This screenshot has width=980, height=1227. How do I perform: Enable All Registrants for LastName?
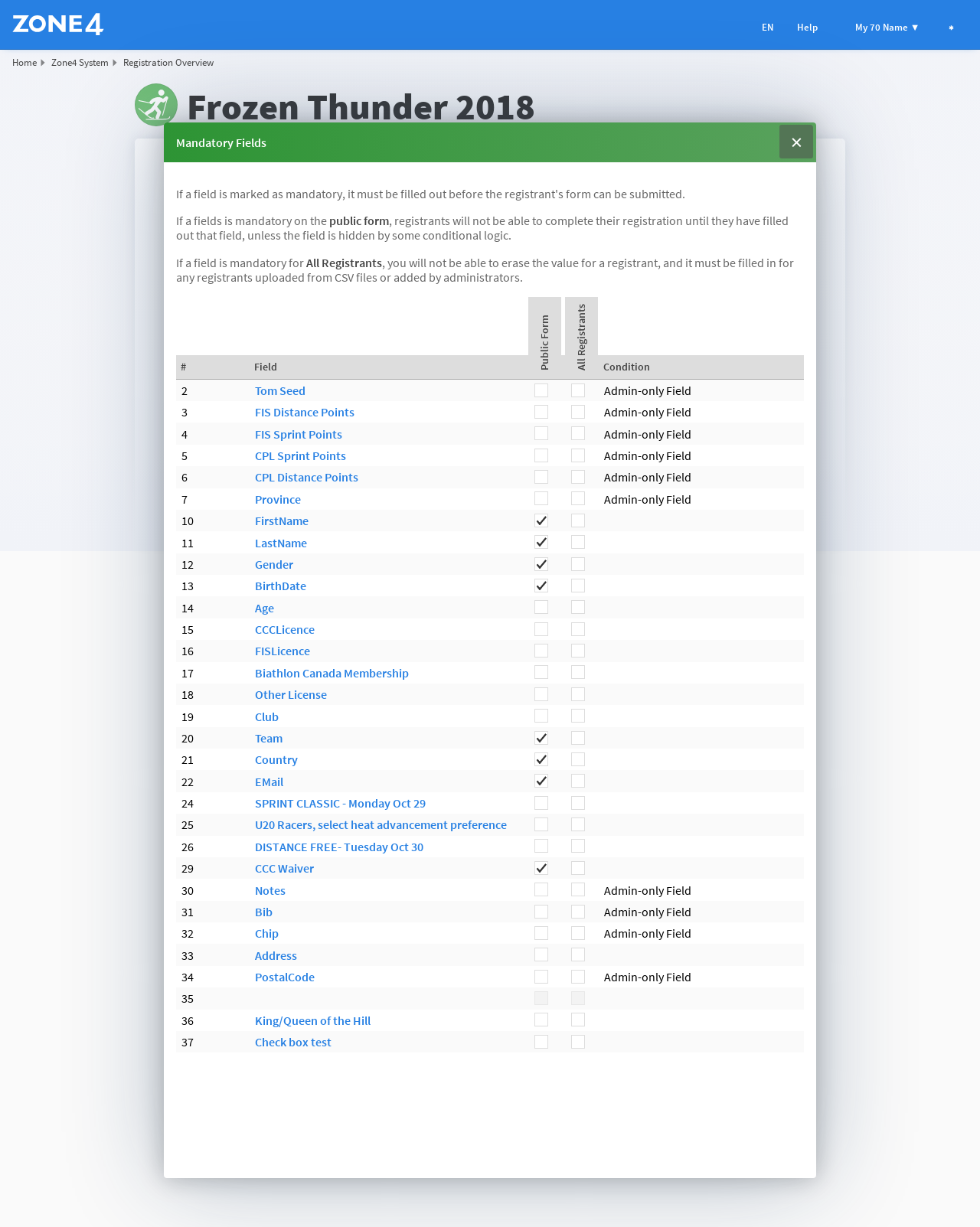tap(578, 542)
